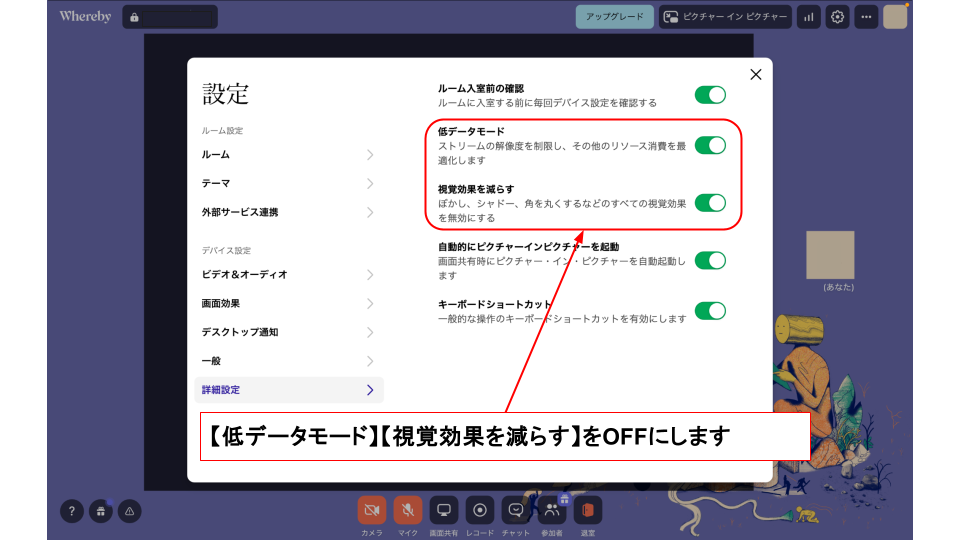Click the Camera icon in bottom toolbar
960x540 pixels.
[x=372, y=510]
